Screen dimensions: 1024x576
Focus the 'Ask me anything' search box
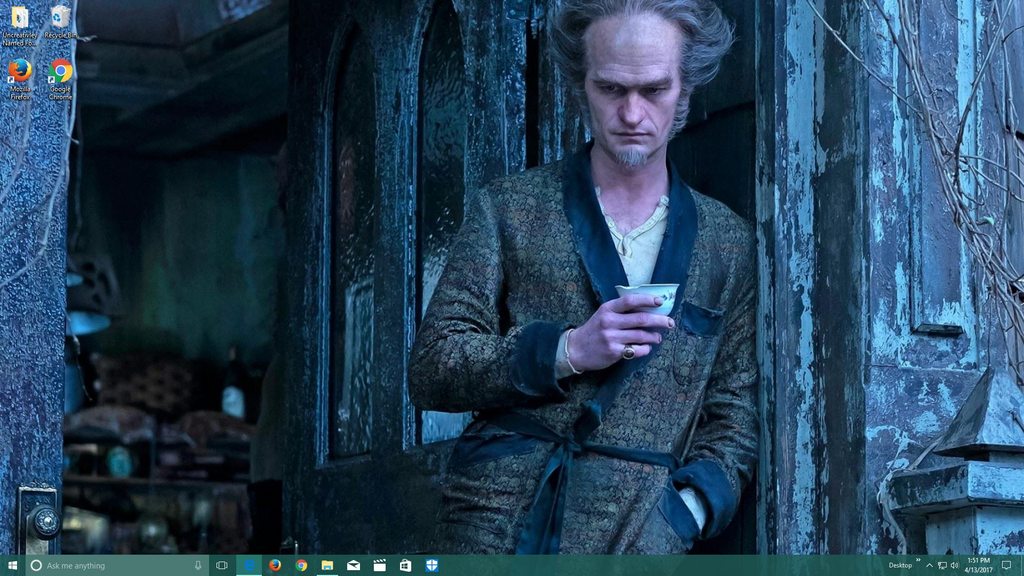point(117,566)
